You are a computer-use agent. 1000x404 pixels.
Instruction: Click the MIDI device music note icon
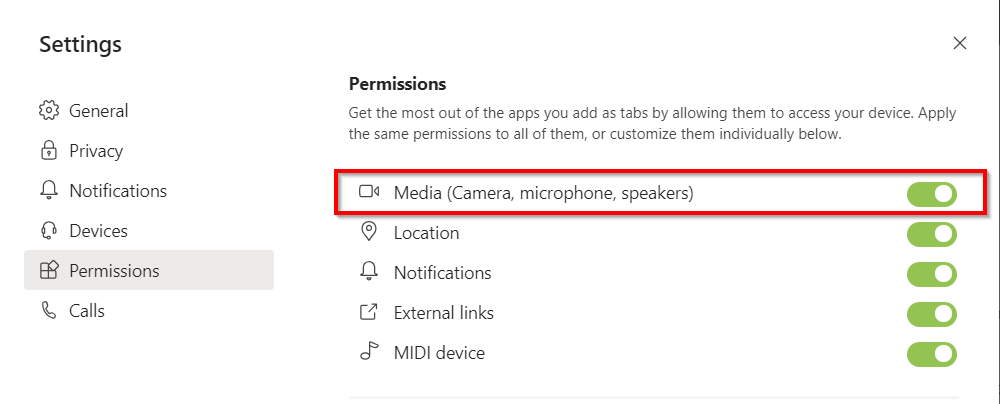(x=369, y=353)
